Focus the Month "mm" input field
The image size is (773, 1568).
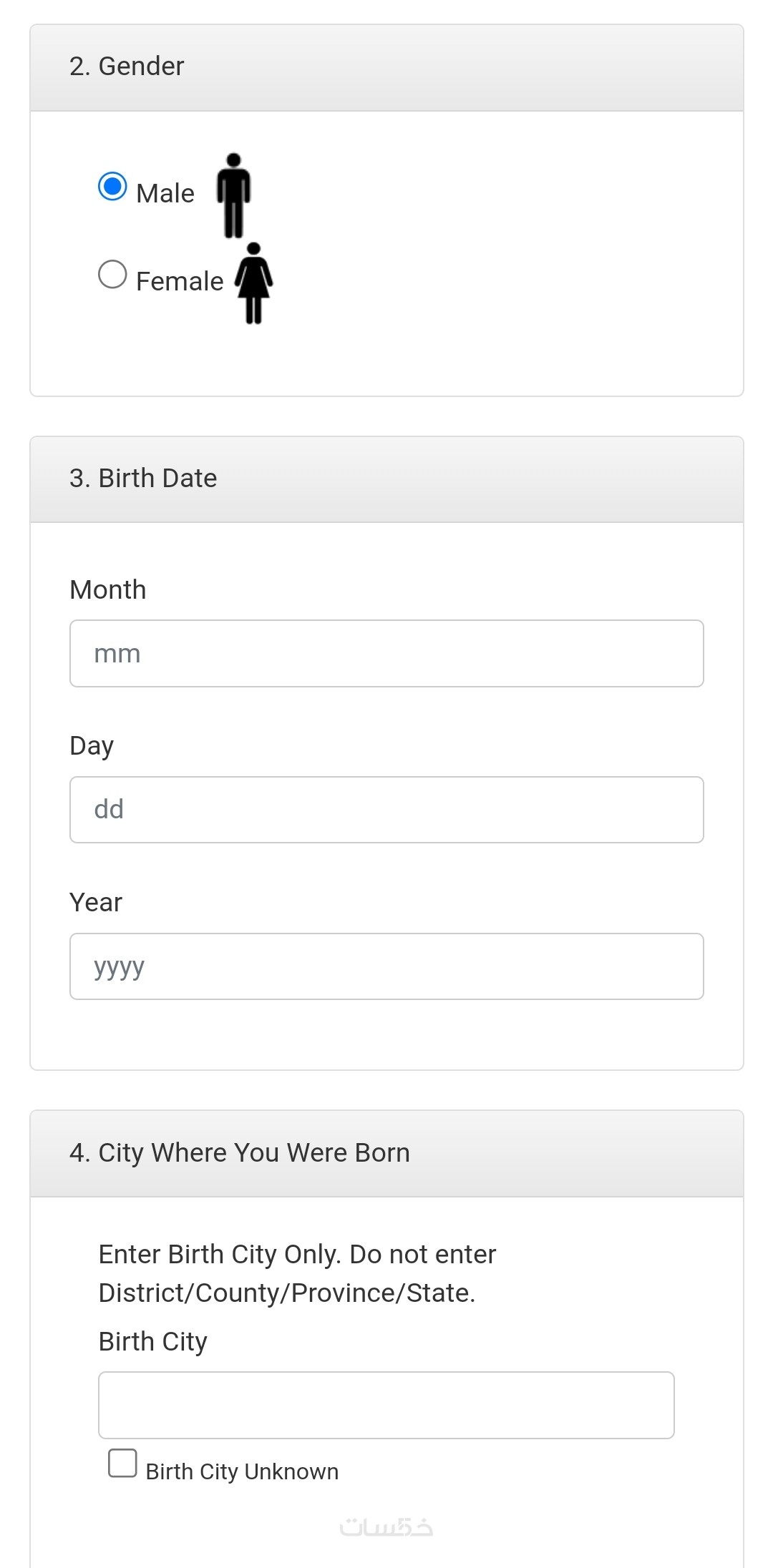(386, 654)
